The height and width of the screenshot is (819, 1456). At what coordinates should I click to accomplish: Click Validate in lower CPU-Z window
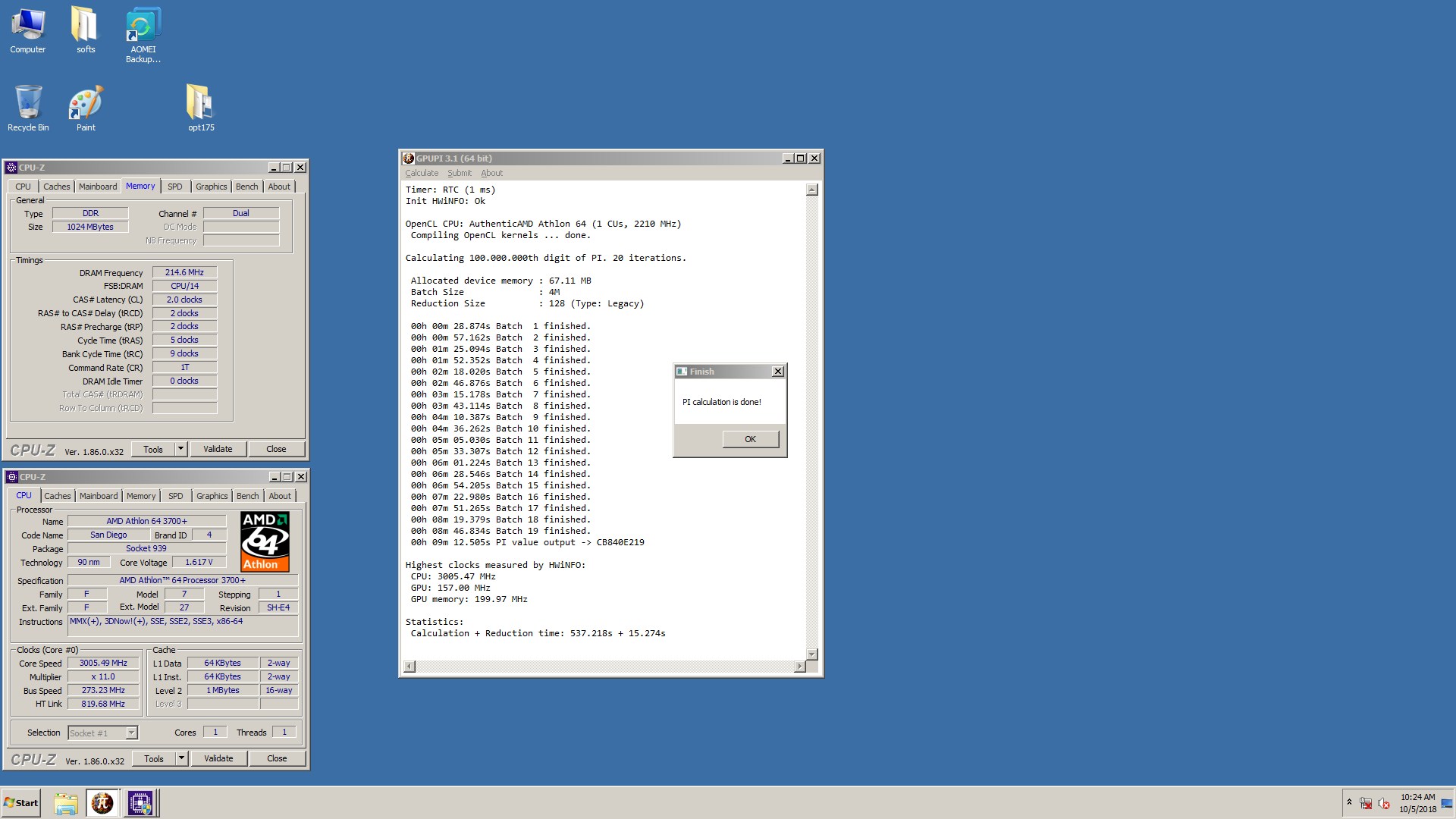pos(218,758)
